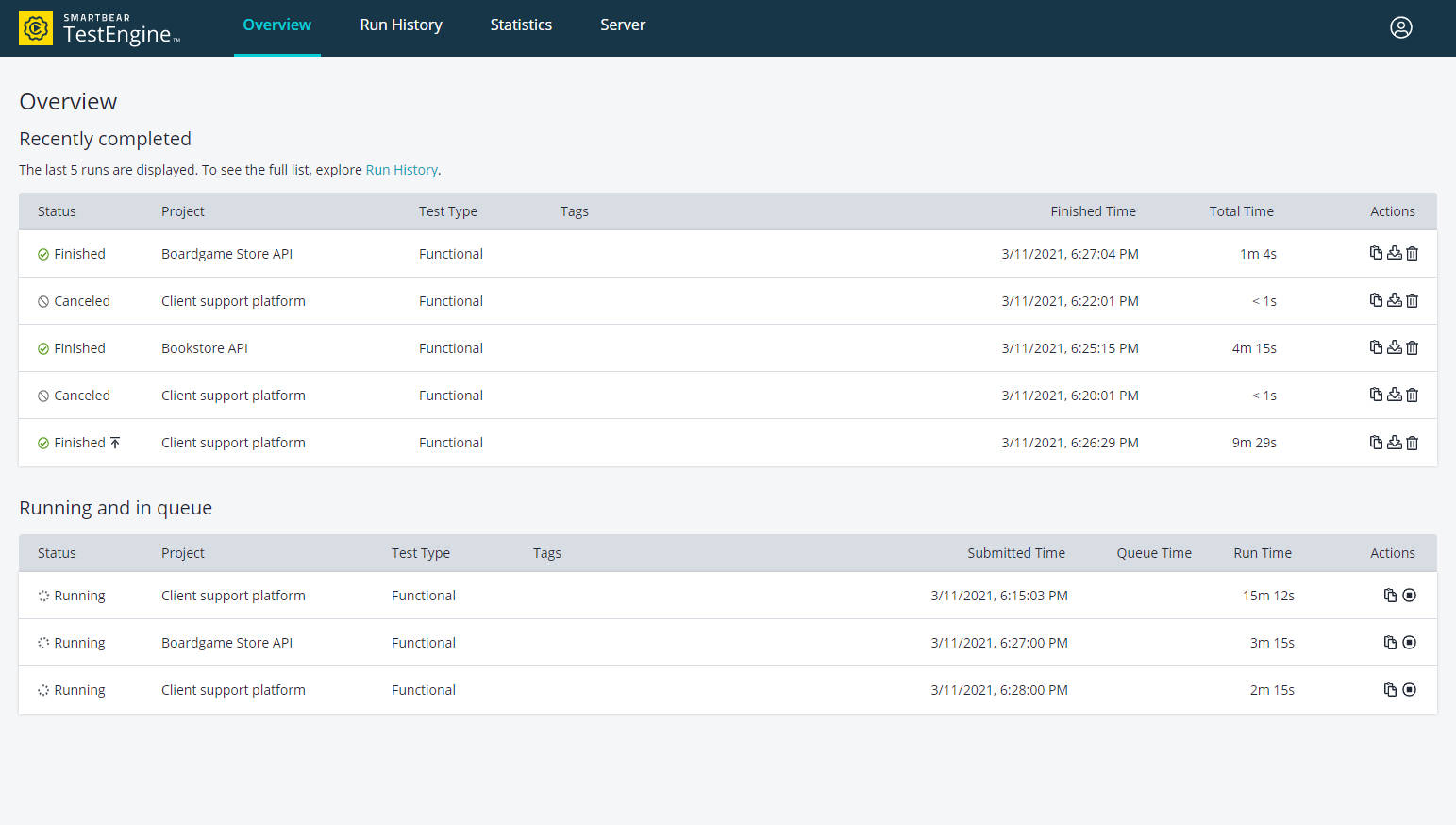The width and height of the screenshot is (1456, 825).
Task: Open the Run History tab
Action: [x=400, y=25]
